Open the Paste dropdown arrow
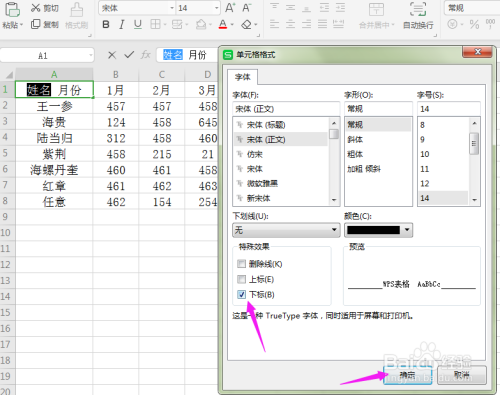 pyautogui.click(x=21, y=25)
